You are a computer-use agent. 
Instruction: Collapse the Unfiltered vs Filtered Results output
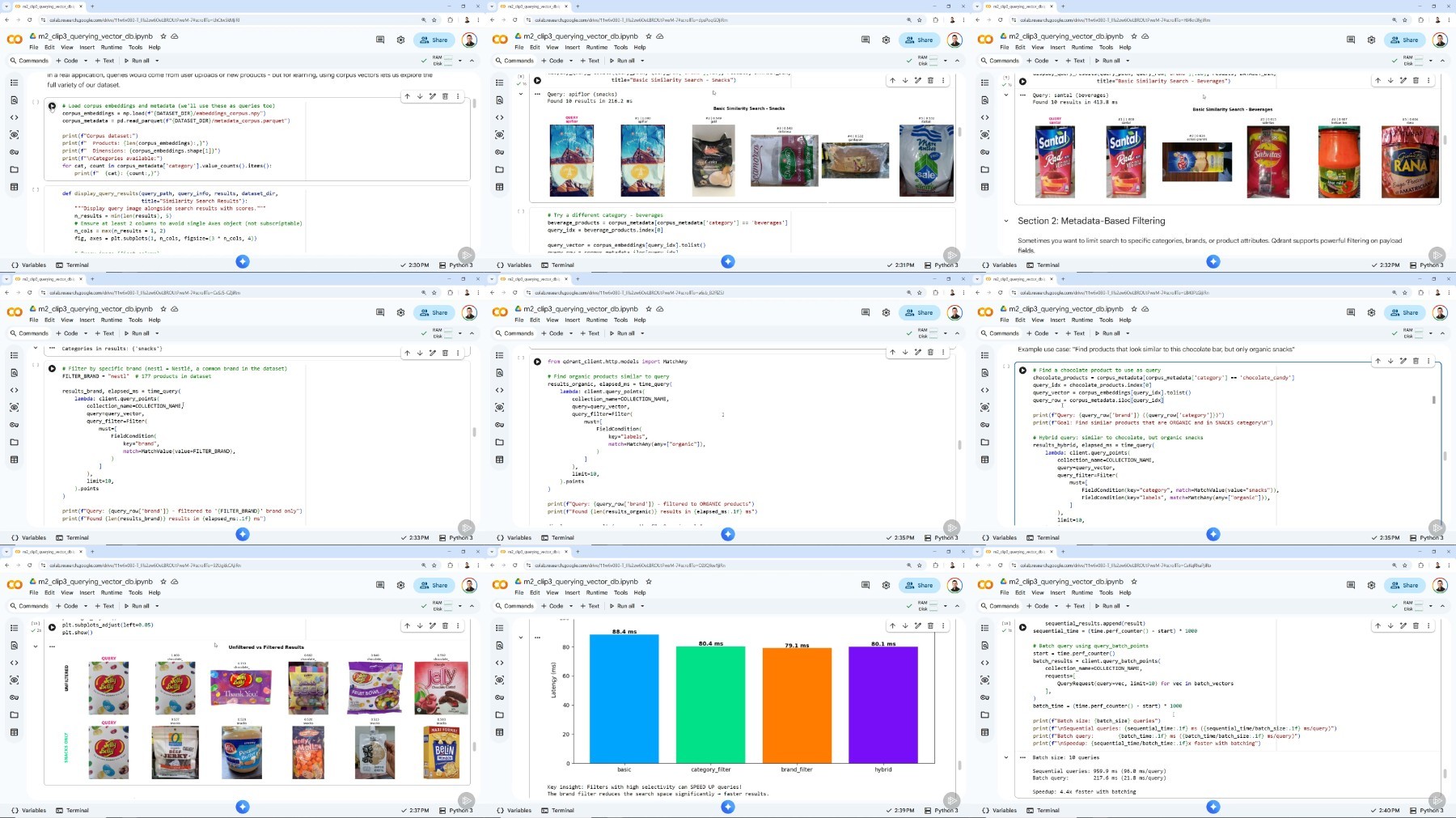pos(36,646)
